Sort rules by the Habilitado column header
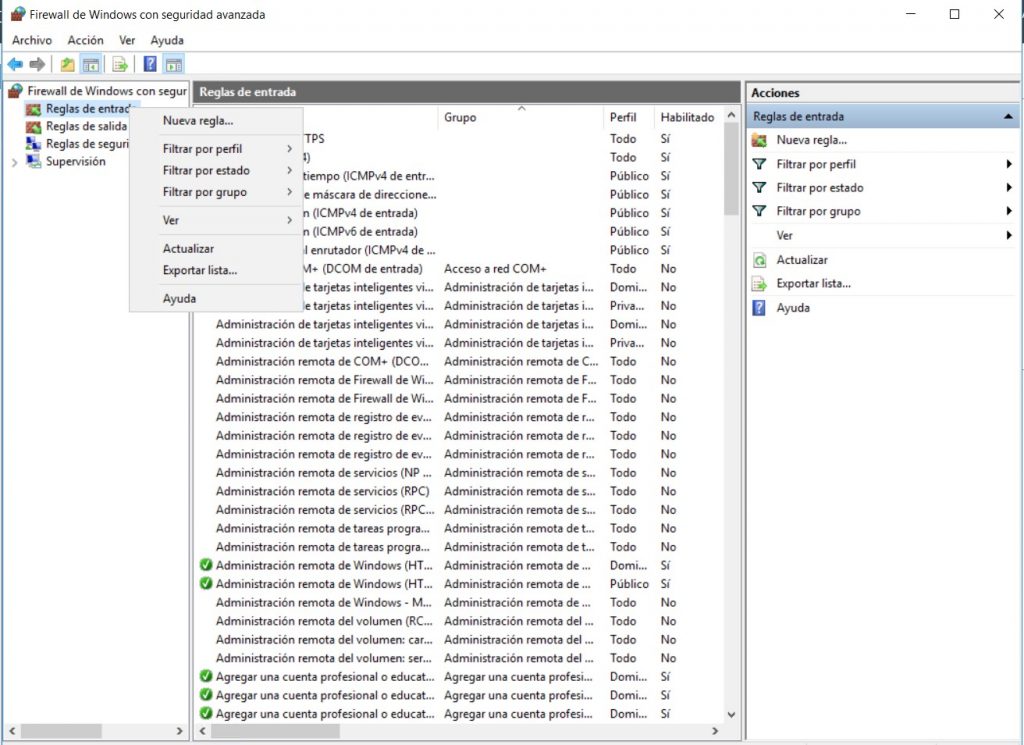Screen dimensions: 1024x745 (686, 117)
